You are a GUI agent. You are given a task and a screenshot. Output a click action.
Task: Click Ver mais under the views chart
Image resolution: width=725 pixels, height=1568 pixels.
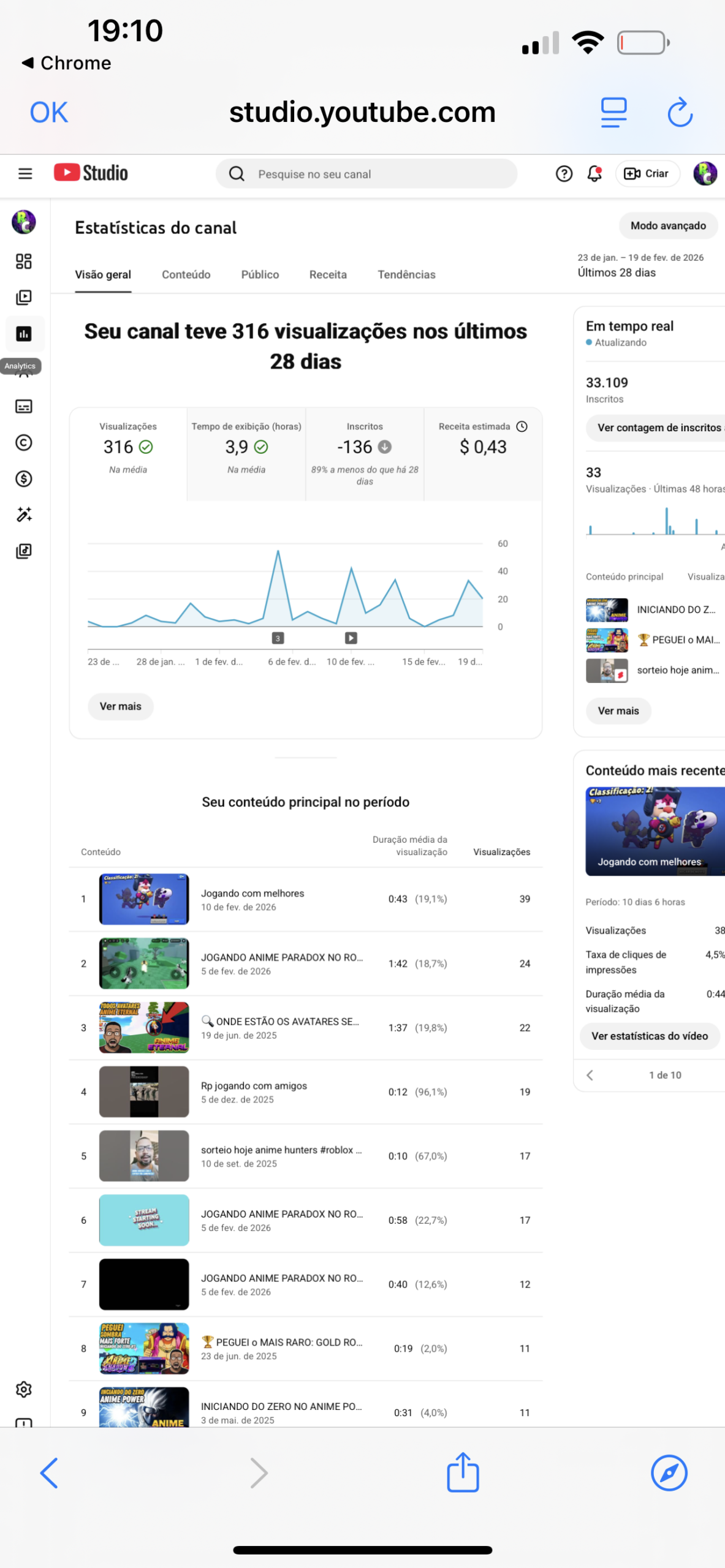121,706
